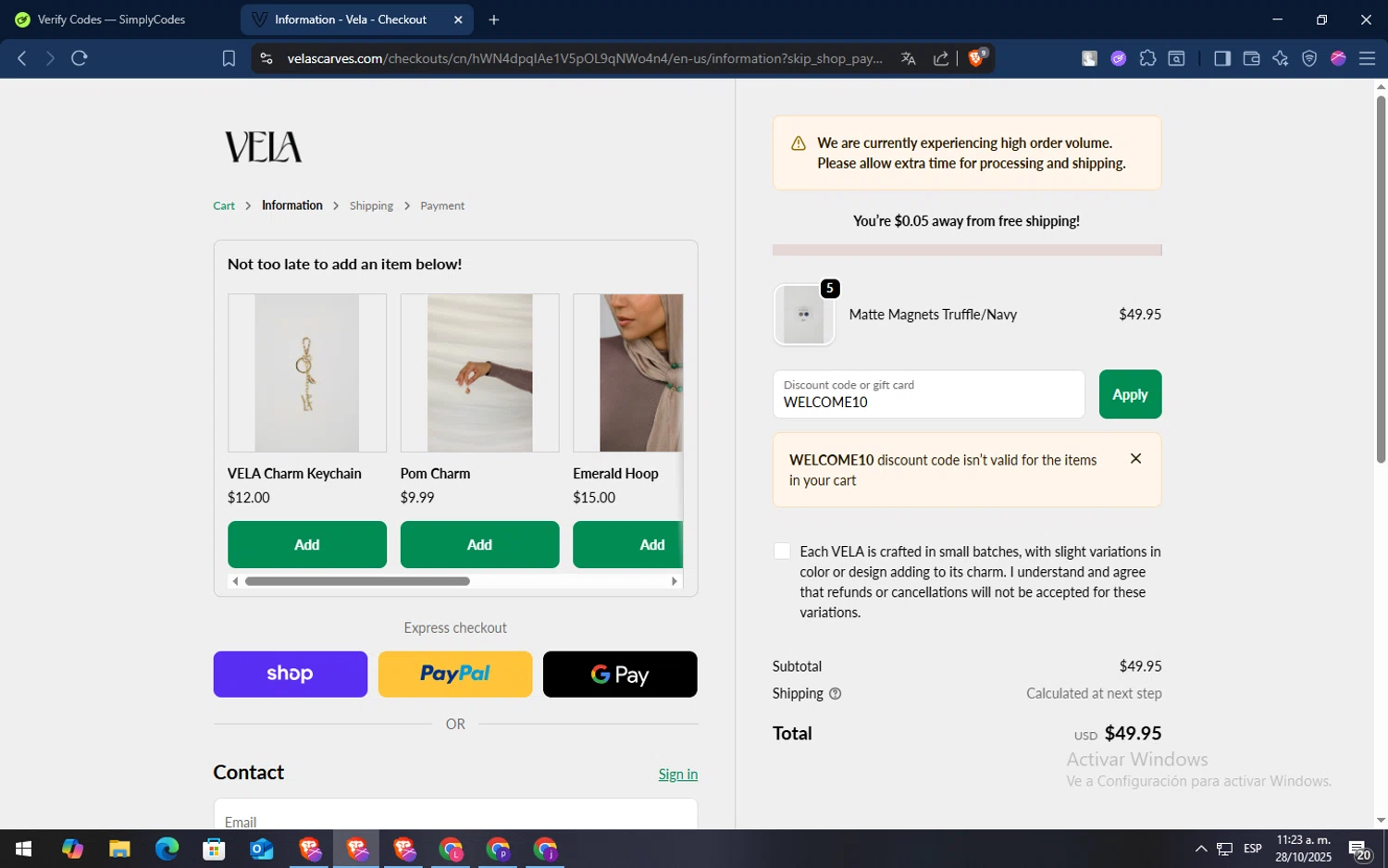Viewport: 1388px width, 868px height.
Task: Launch Microsoft Edge from taskbar
Action: tap(167, 849)
